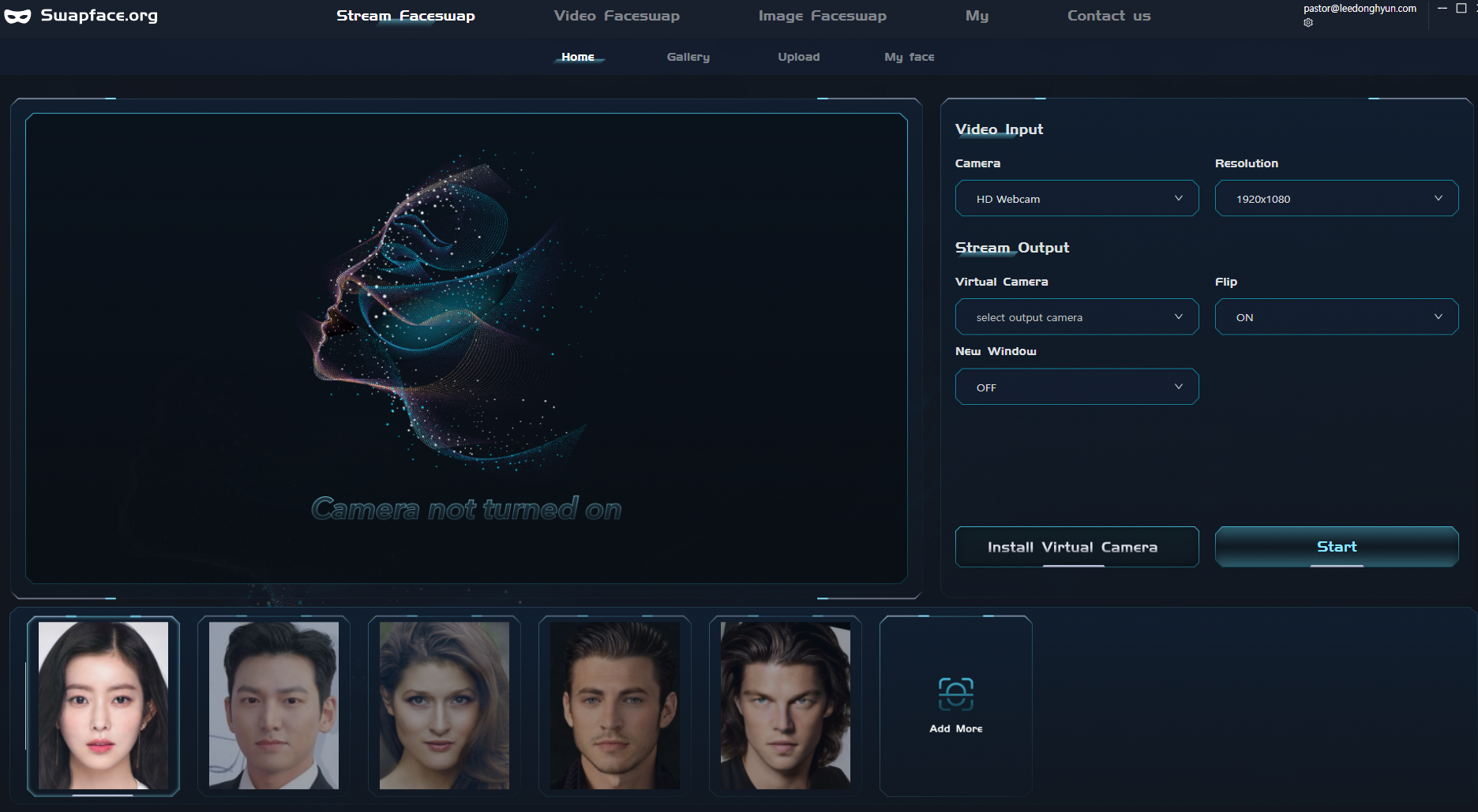Open the Stream Faceswap tab

405,16
